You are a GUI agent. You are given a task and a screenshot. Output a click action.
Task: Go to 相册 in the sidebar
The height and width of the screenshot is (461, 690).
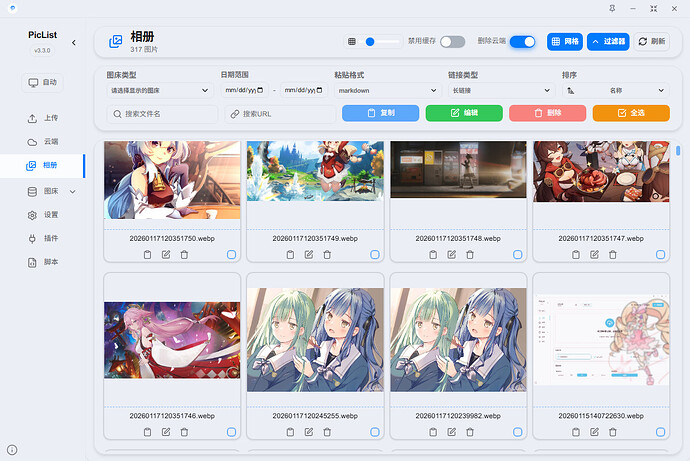coord(42,165)
